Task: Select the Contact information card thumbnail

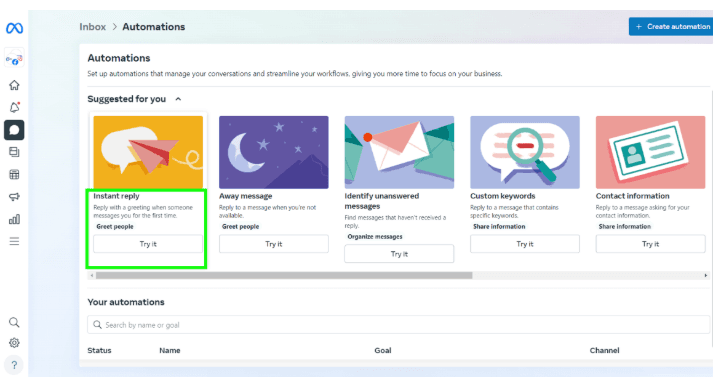Action: (651, 152)
